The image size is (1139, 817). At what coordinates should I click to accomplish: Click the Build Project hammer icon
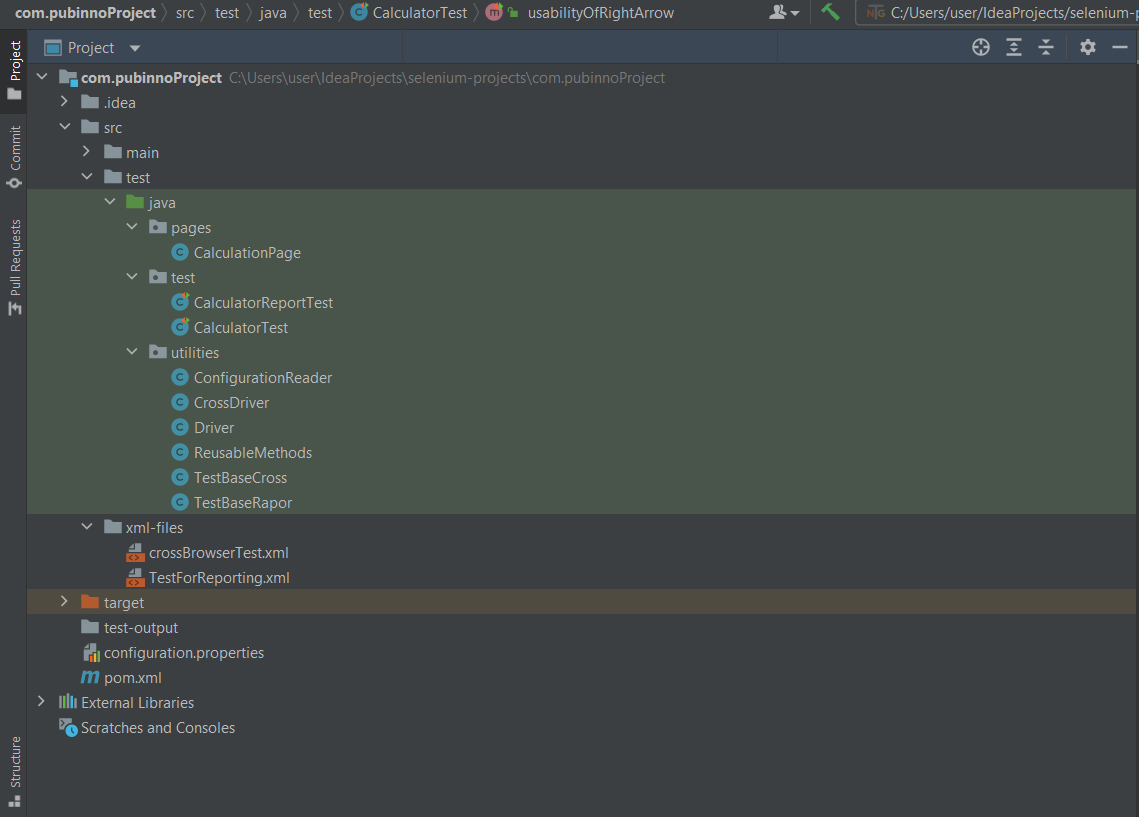click(x=830, y=12)
